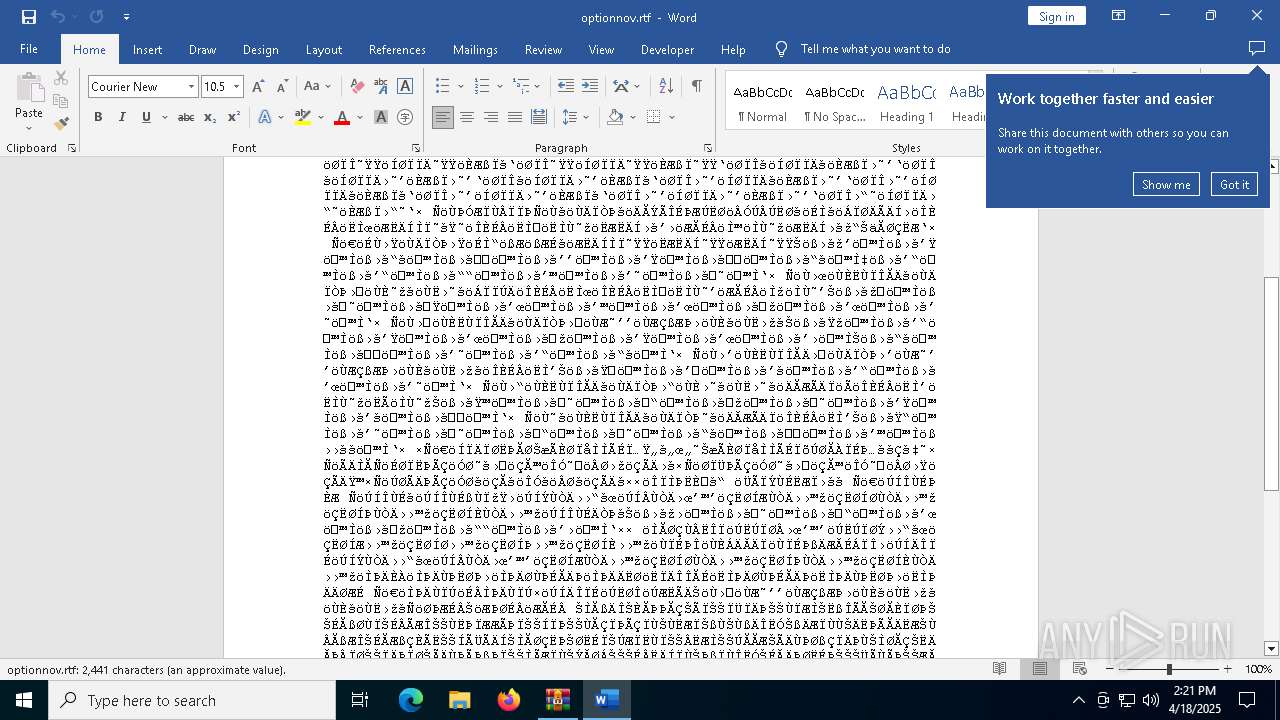Open the comments pane icon
Image resolution: width=1280 pixels, height=720 pixels.
pyautogui.click(x=1257, y=49)
